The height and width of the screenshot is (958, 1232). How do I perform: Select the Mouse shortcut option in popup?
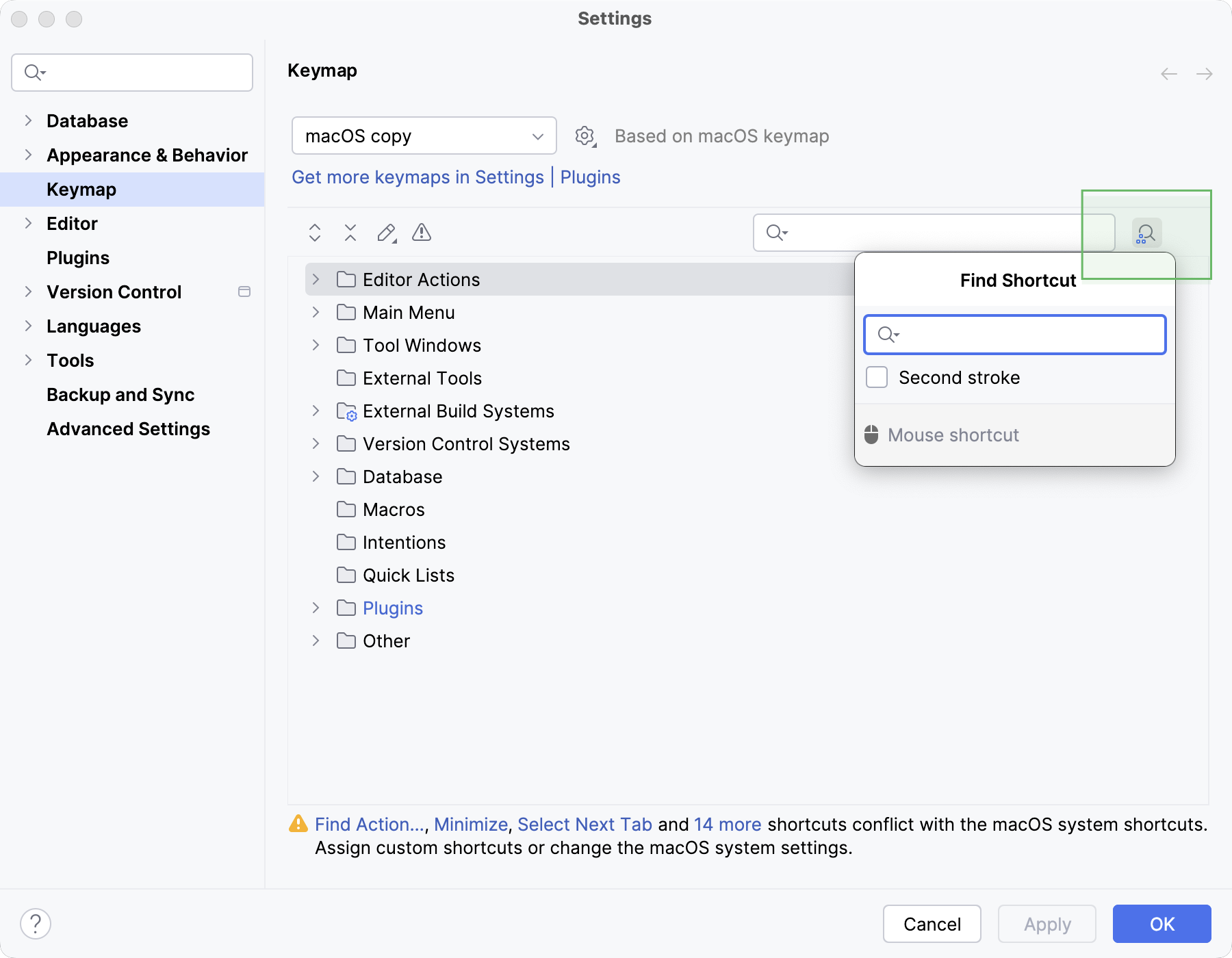(x=952, y=435)
